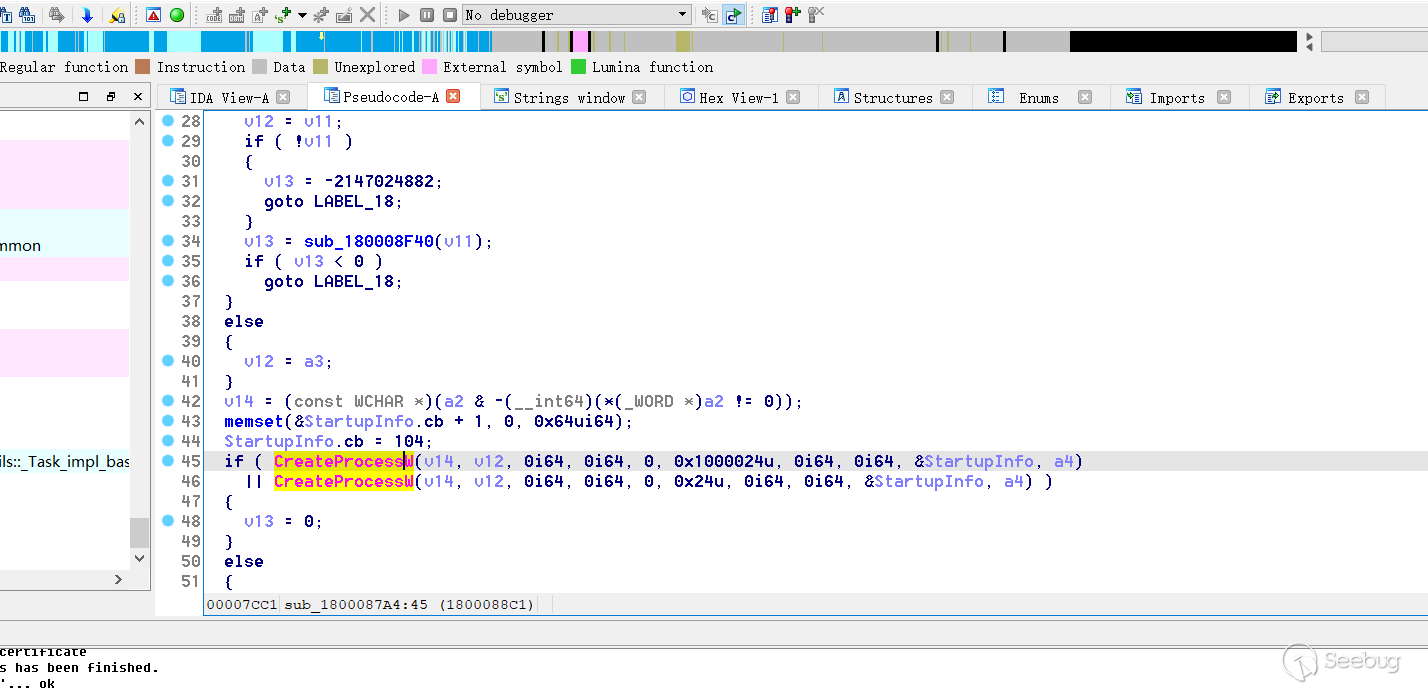Click the Lumina green status icon
This screenshot has width=1428, height=689.
tap(177, 14)
